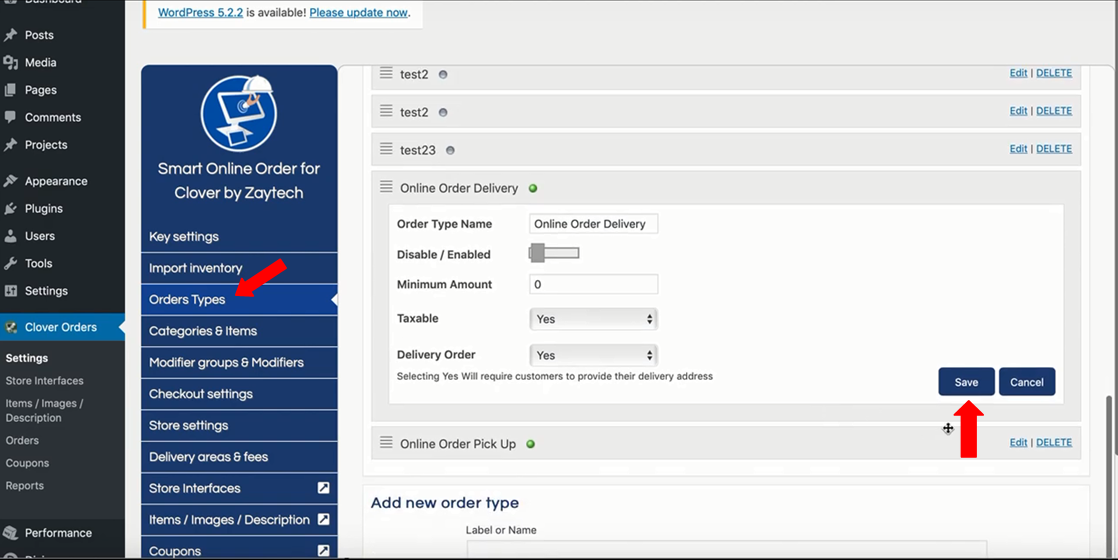Open Checkout settings tab
The image size is (1118, 560).
[x=239, y=394]
